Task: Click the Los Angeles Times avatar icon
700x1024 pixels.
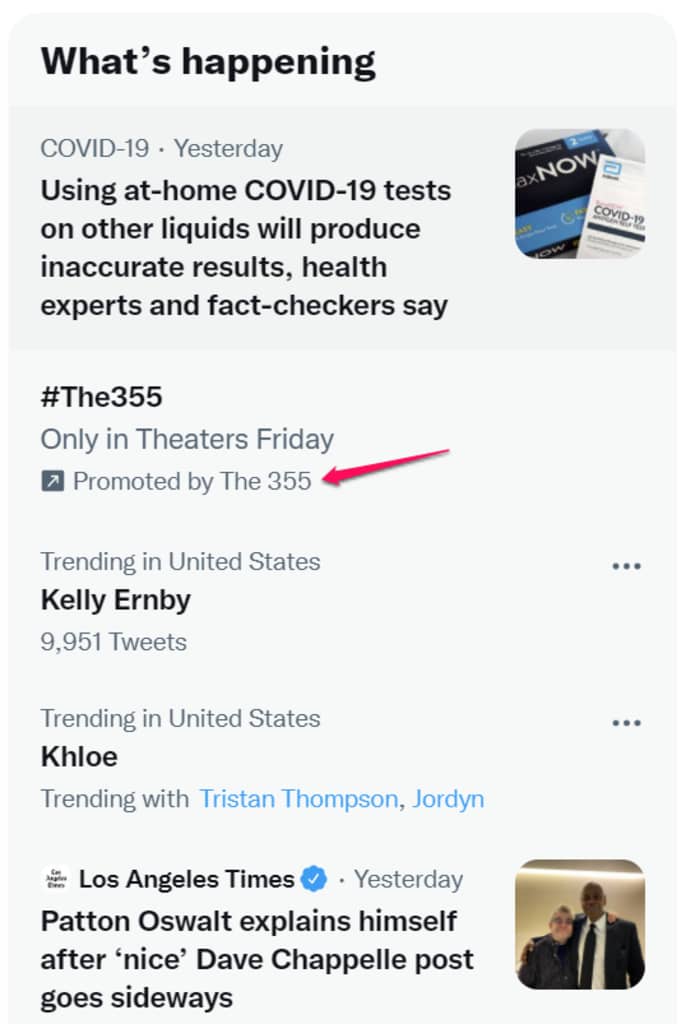Action: tap(56, 880)
